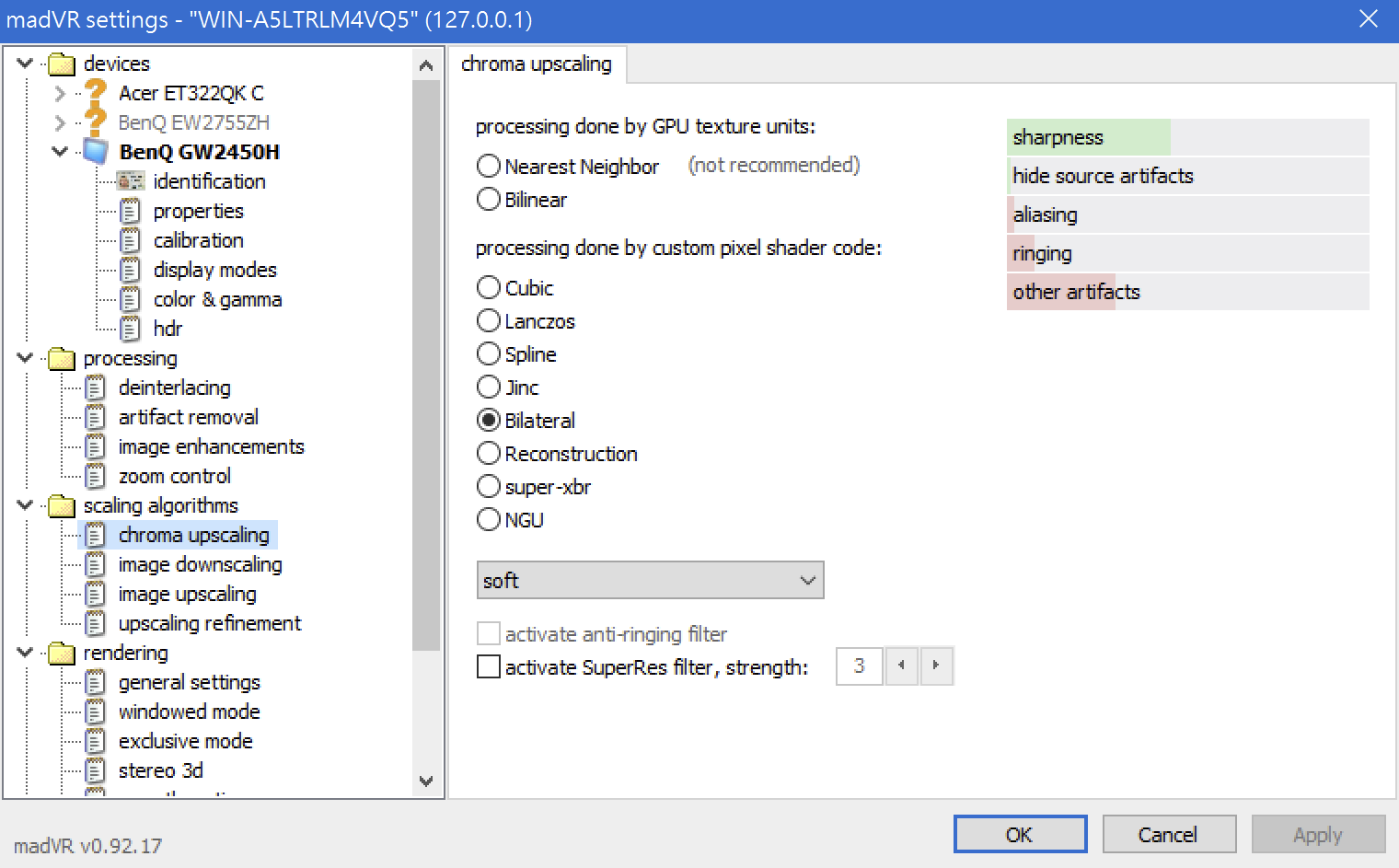1399x868 pixels.
Task: Click the artifact removal page icon
Action: click(x=96, y=417)
